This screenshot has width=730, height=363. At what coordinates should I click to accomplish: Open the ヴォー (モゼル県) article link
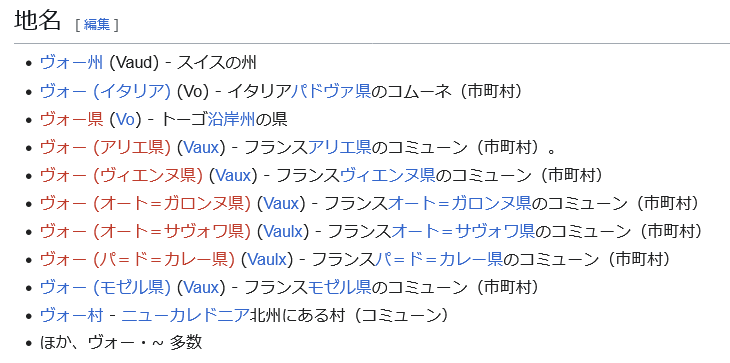(106, 288)
